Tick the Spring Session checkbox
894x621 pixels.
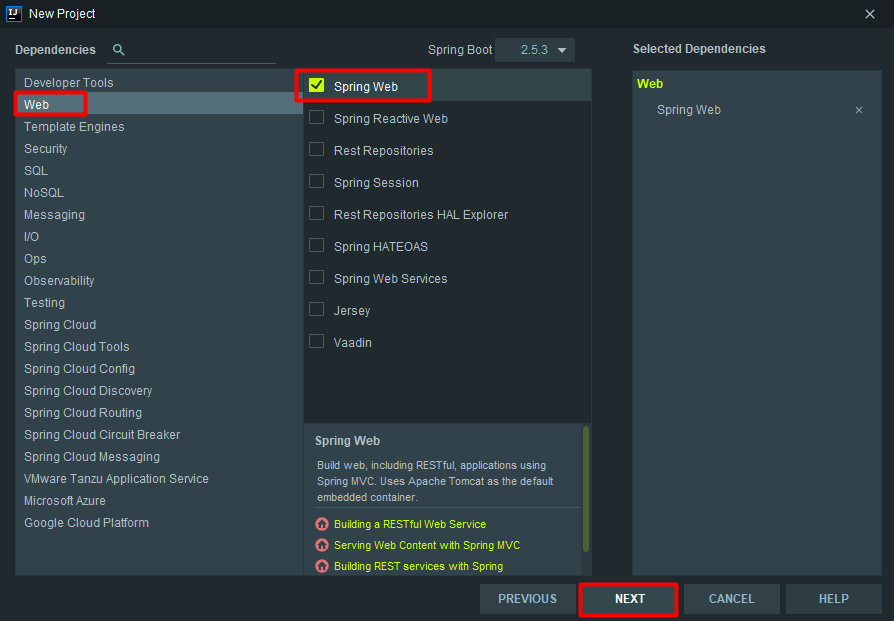[x=316, y=181]
